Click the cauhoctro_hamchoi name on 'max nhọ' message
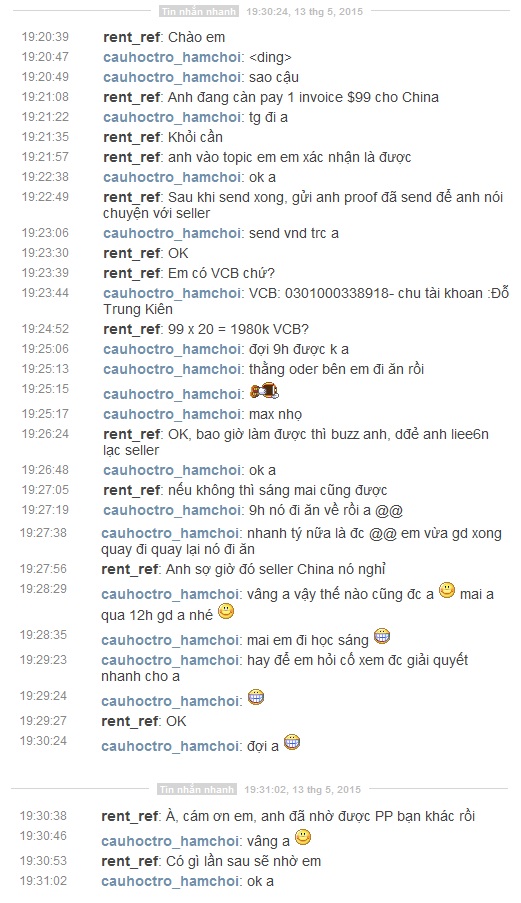Image resolution: width=521 pixels, height=903 pixels. (172, 415)
